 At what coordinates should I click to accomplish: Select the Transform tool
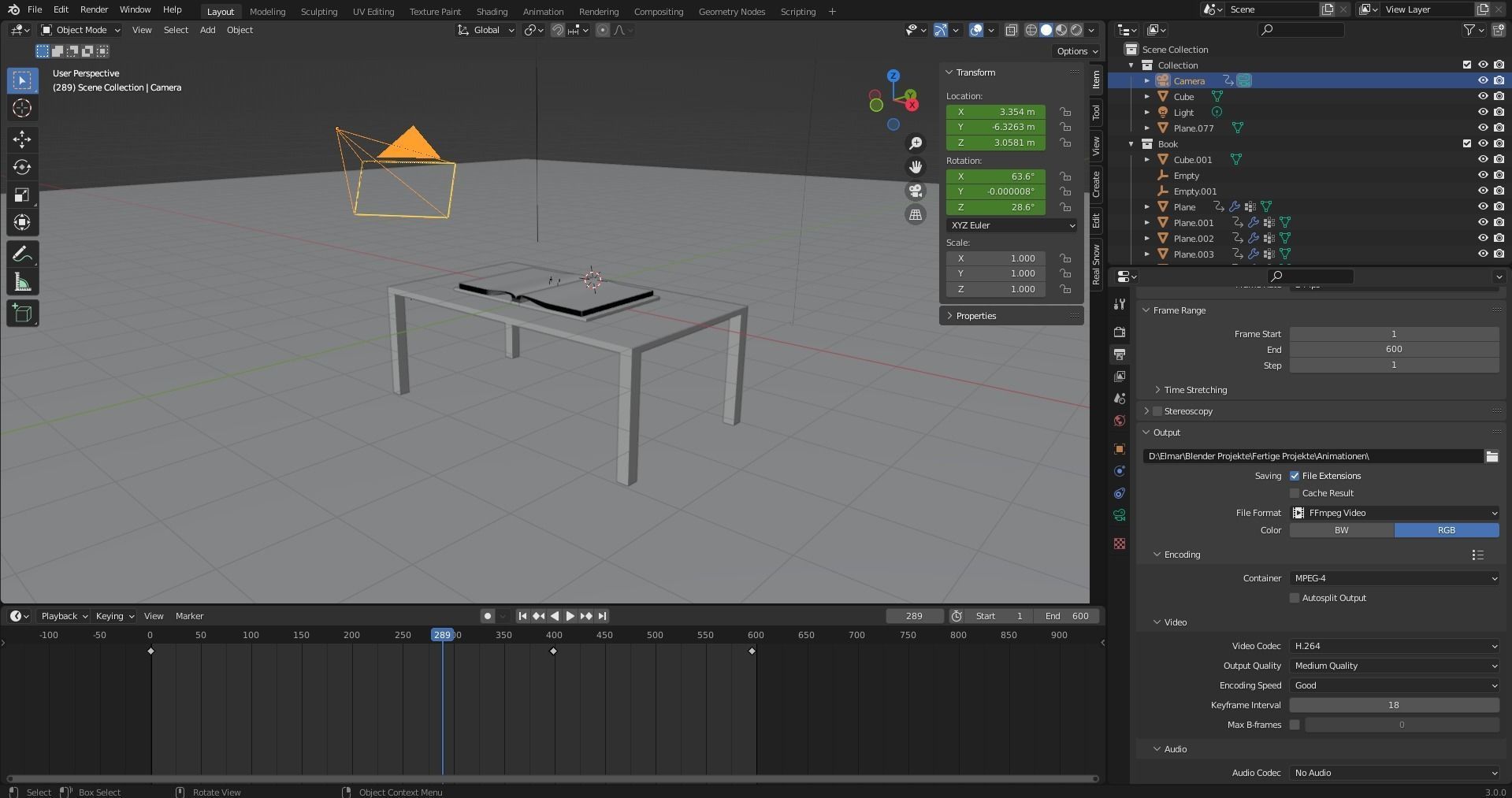point(22,222)
